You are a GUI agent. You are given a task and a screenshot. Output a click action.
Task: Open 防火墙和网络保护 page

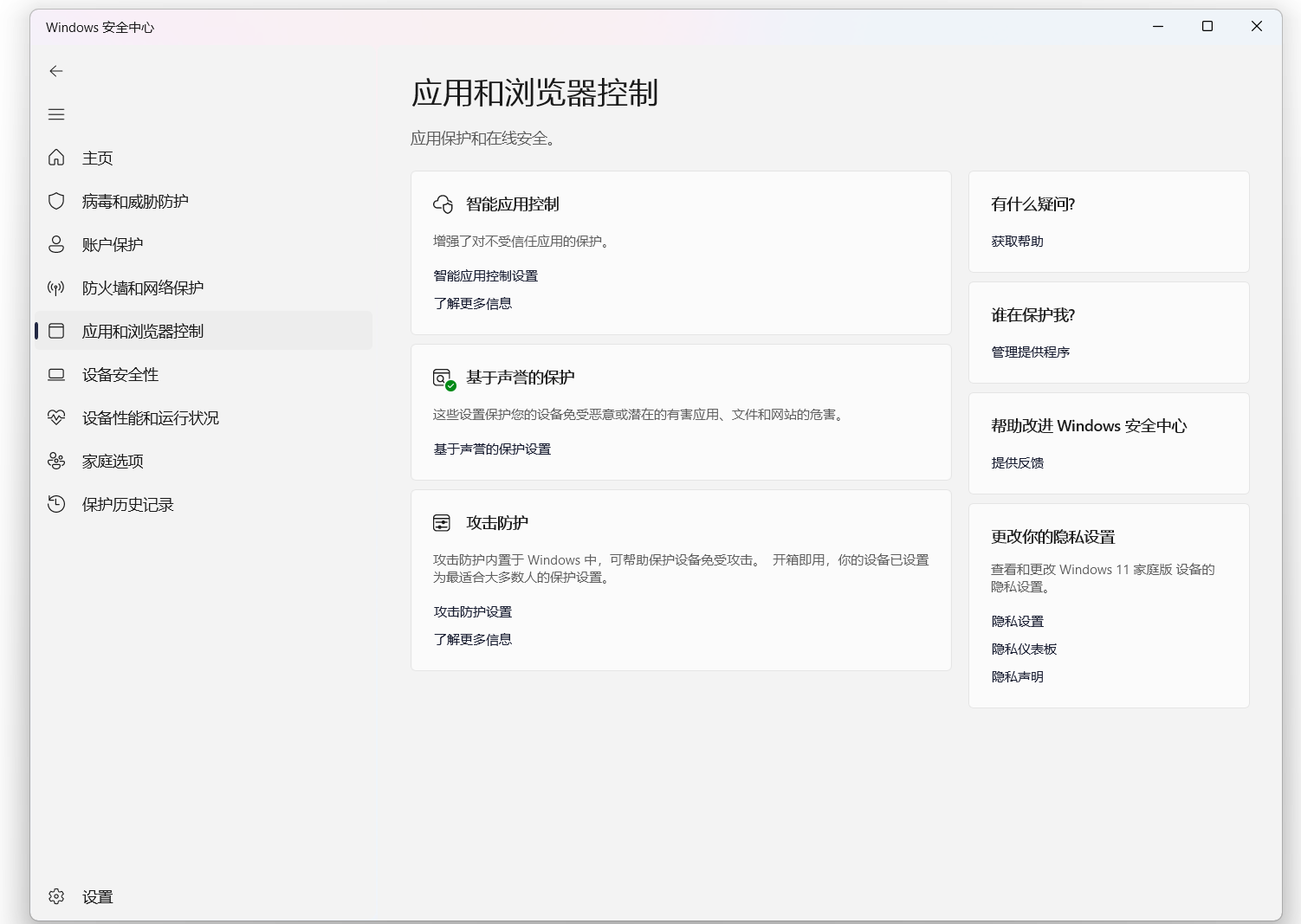(x=204, y=288)
